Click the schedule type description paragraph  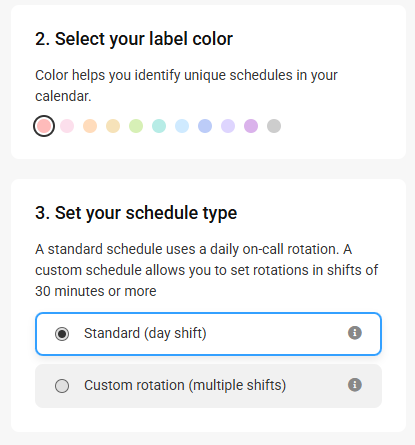pos(207,270)
